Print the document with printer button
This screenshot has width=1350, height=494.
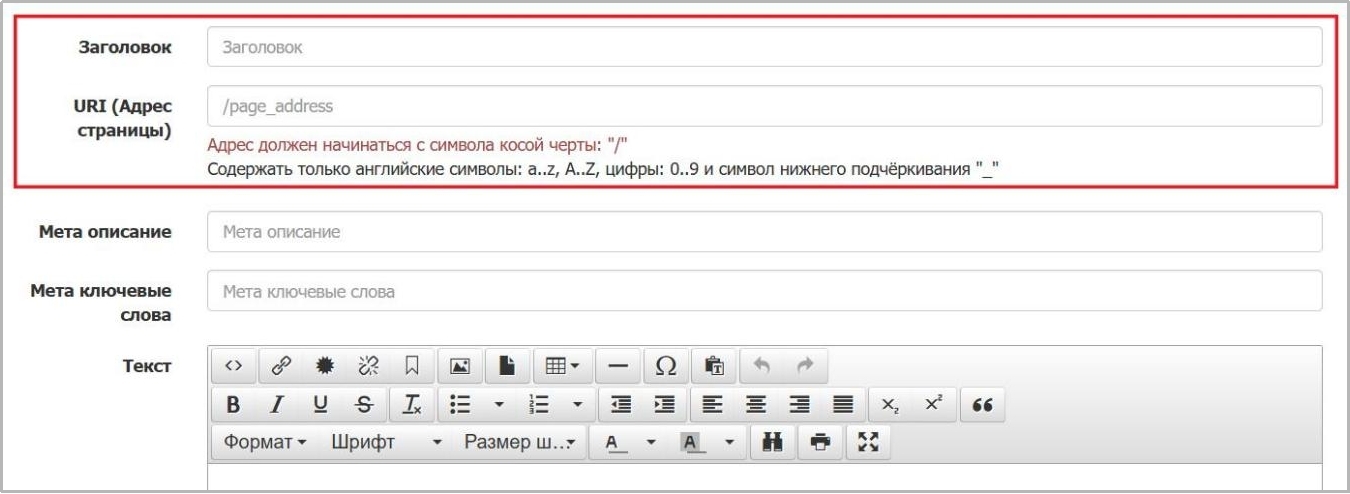click(820, 442)
